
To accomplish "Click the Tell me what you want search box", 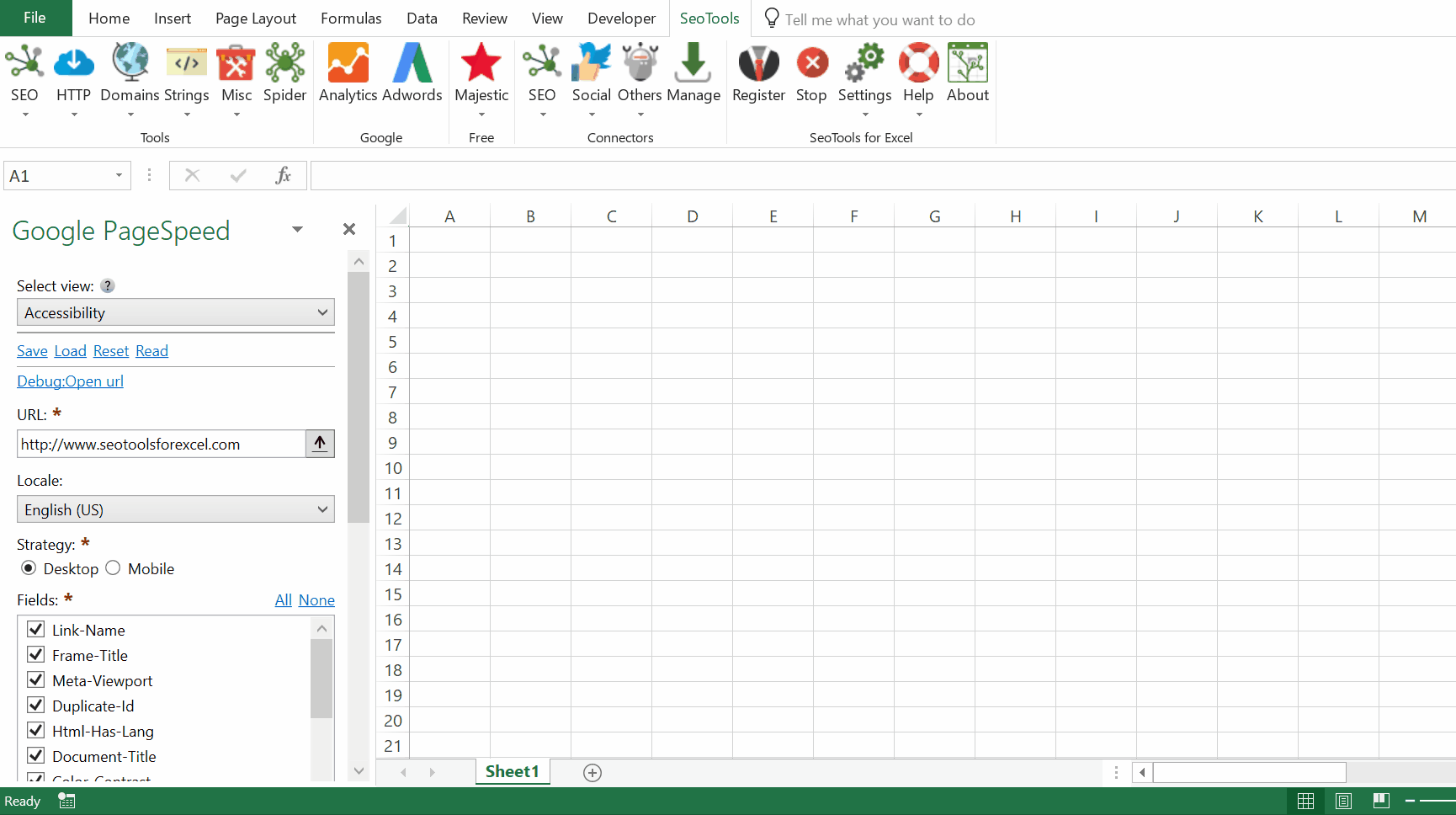I will coord(879,19).
